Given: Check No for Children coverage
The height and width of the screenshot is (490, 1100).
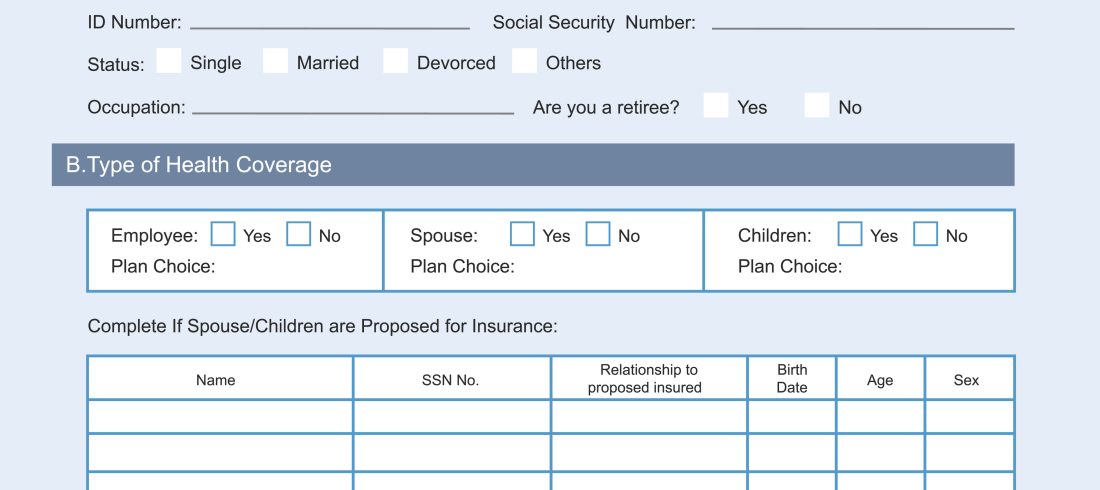Looking at the screenshot, I should [926, 234].
